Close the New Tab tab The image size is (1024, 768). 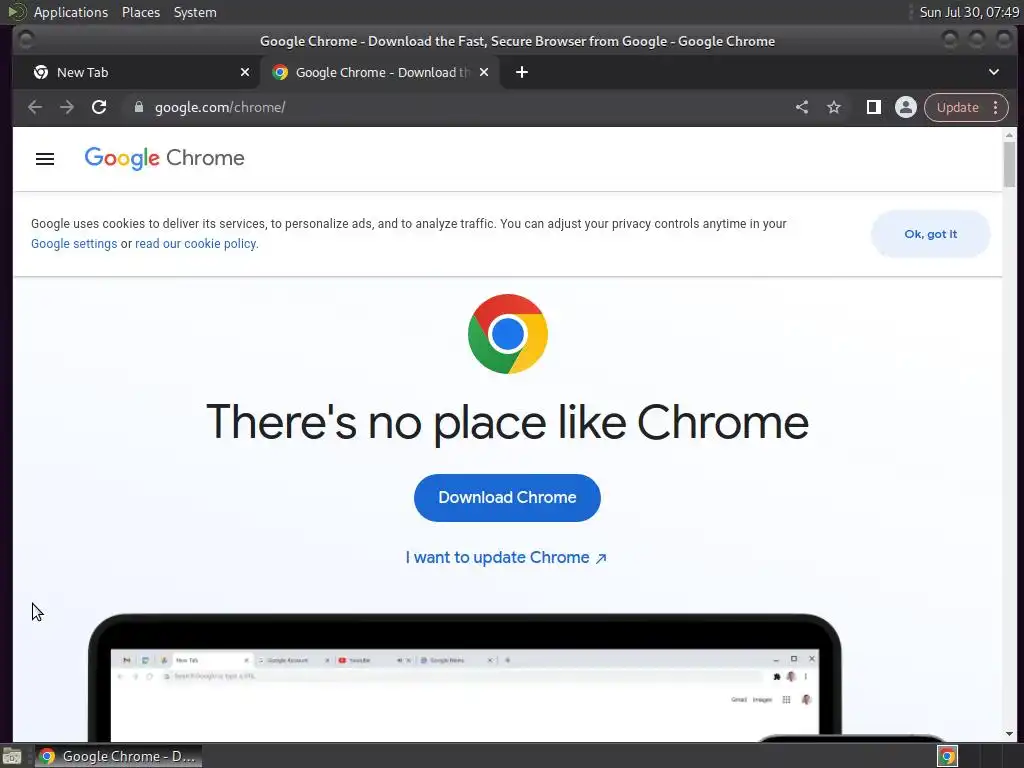tap(245, 72)
